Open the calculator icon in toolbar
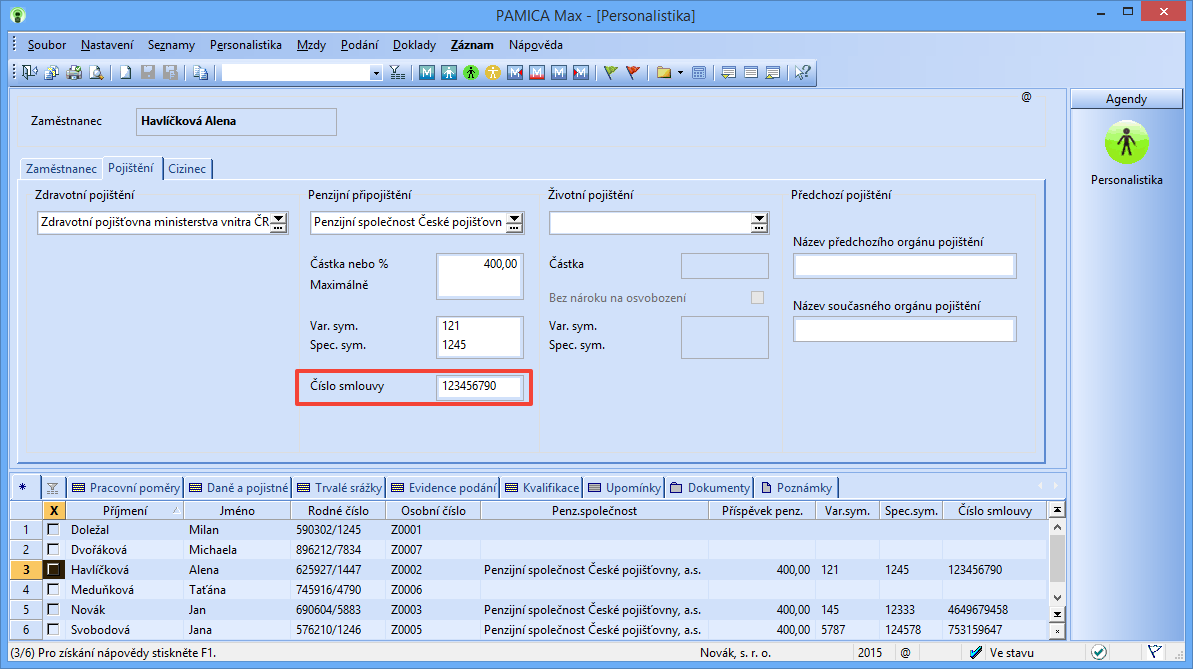This screenshot has width=1193, height=669. (699, 72)
